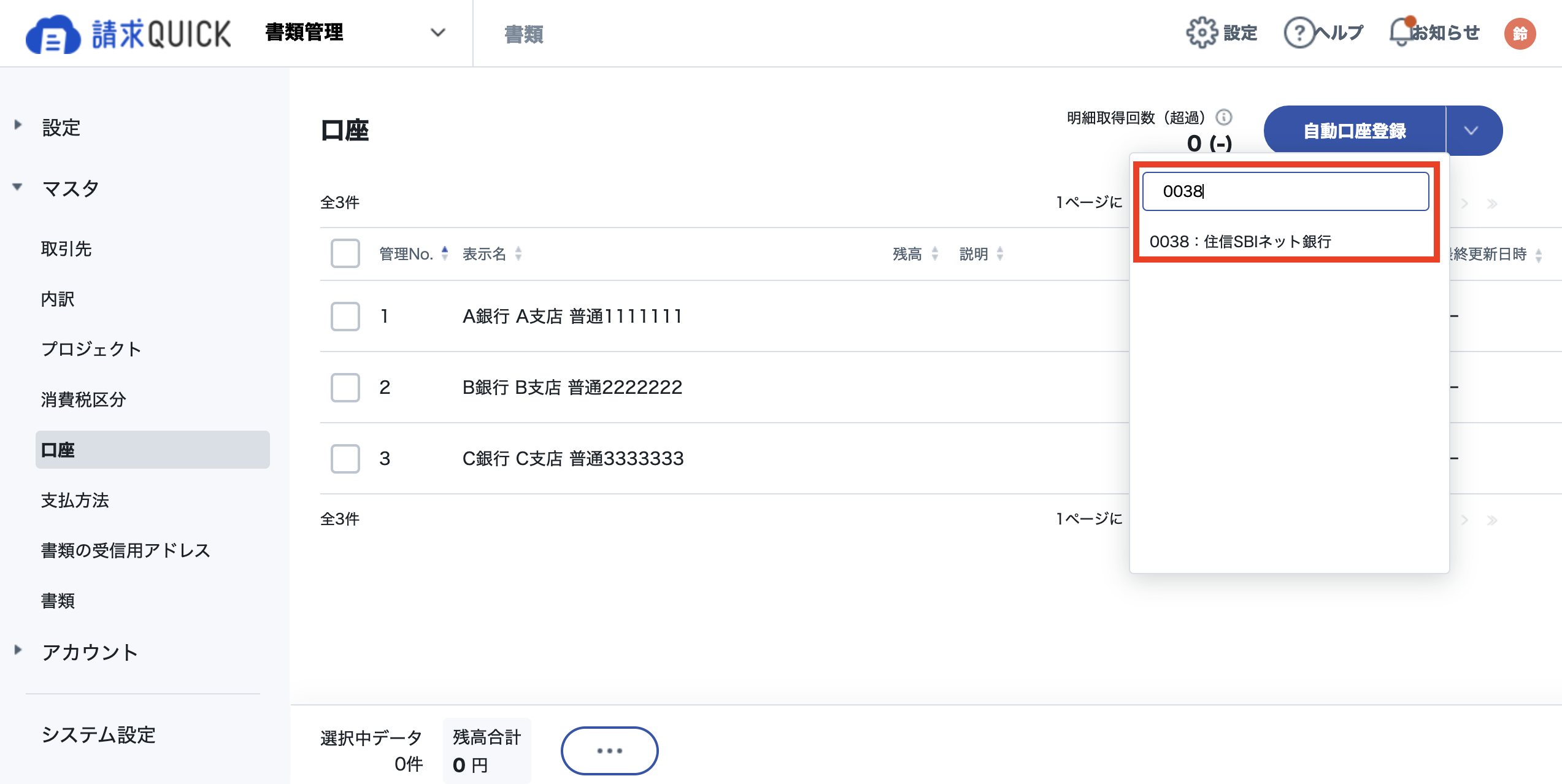
Task: Go to last page arrow in top pager
Action: [x=1493, y=203]
